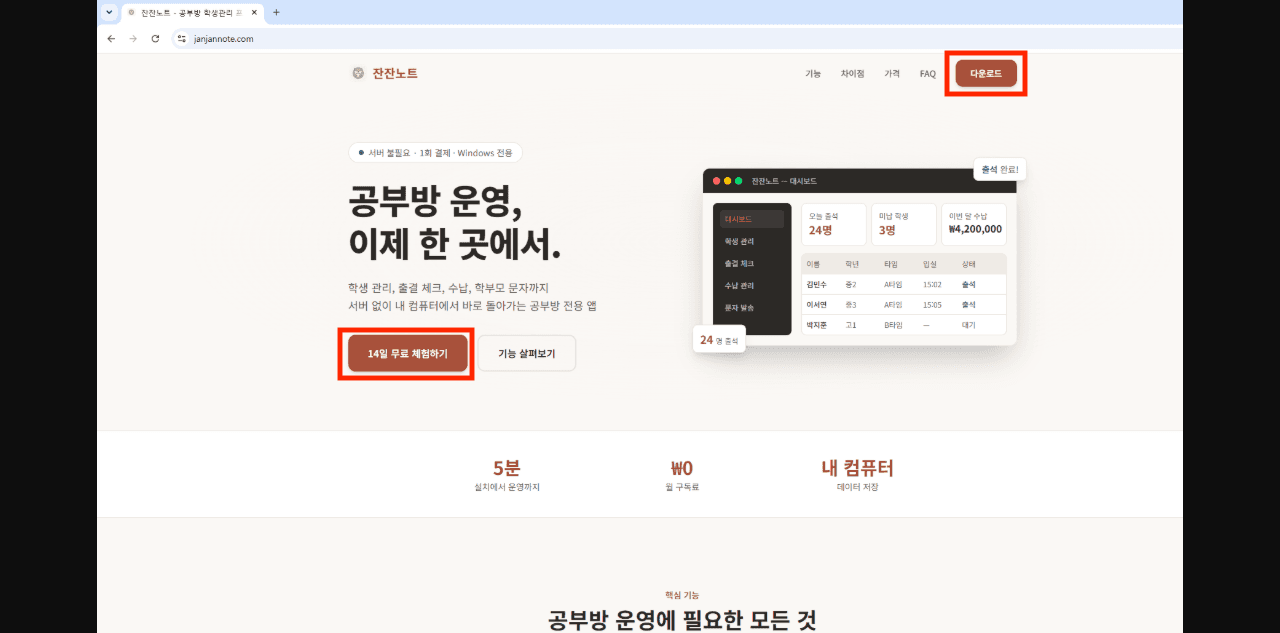This screenshot has height=633, width=1280.
Task: Select the 잔잔노트 browser tab
Action: [192, 12]
